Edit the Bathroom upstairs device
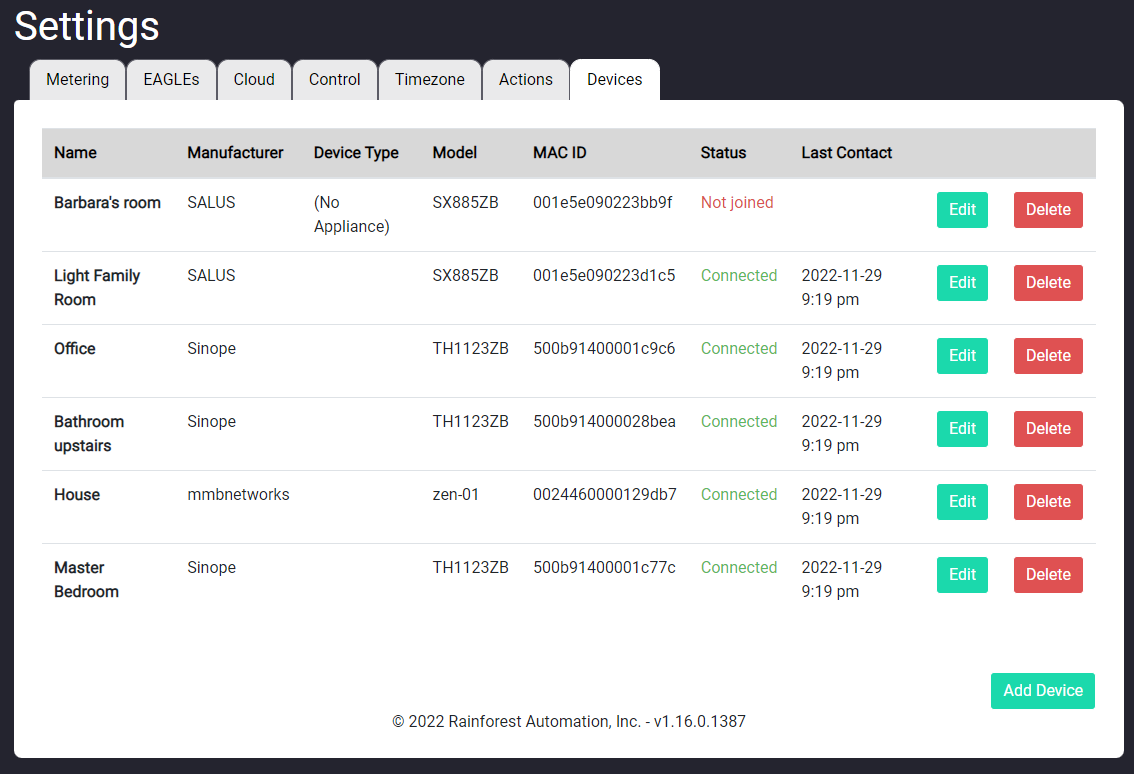This screenshot has width=1134, height=774. tap(962, 429)
